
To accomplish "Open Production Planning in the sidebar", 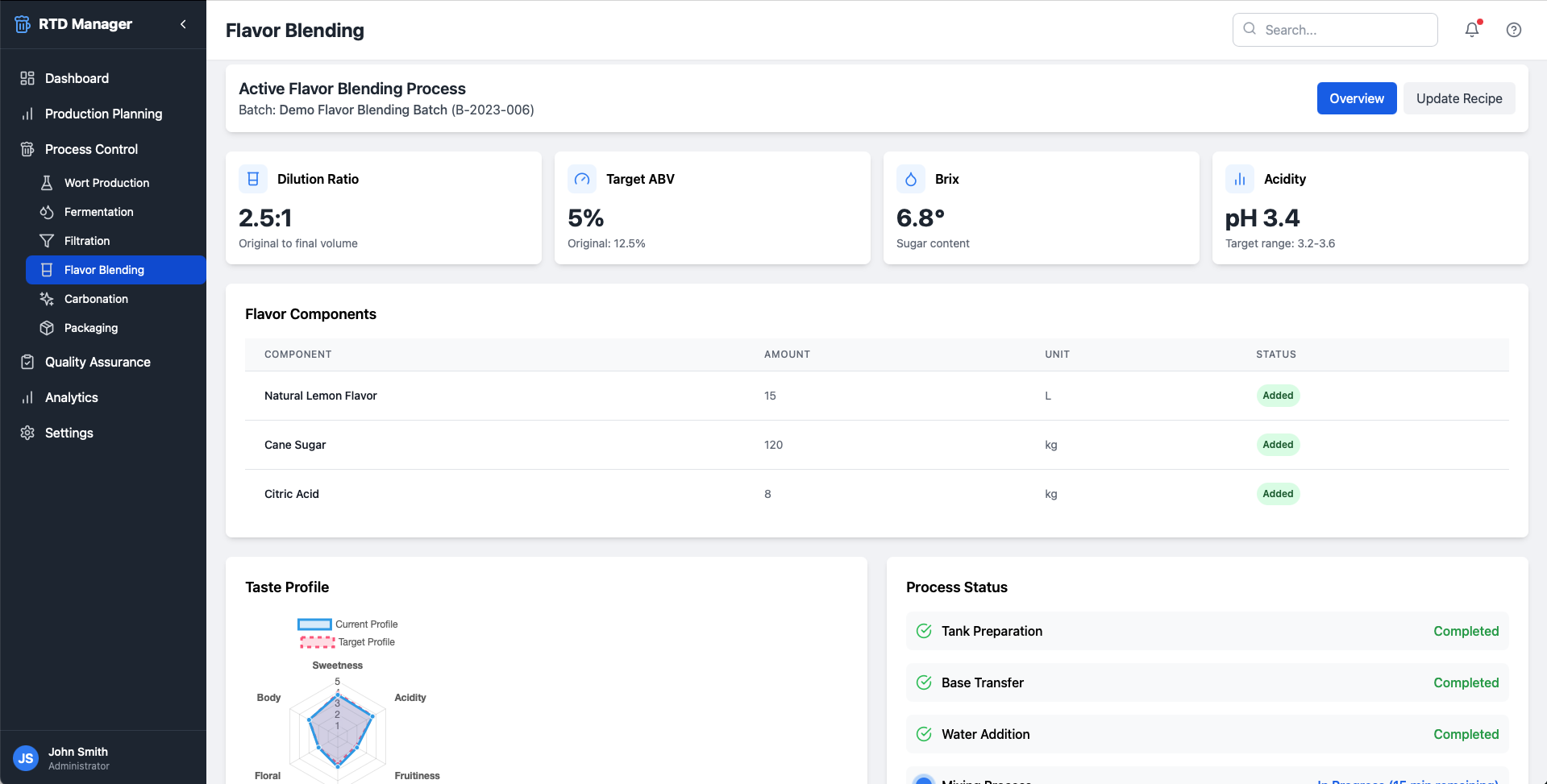I will pyautogui.click(x=103, y=114).
